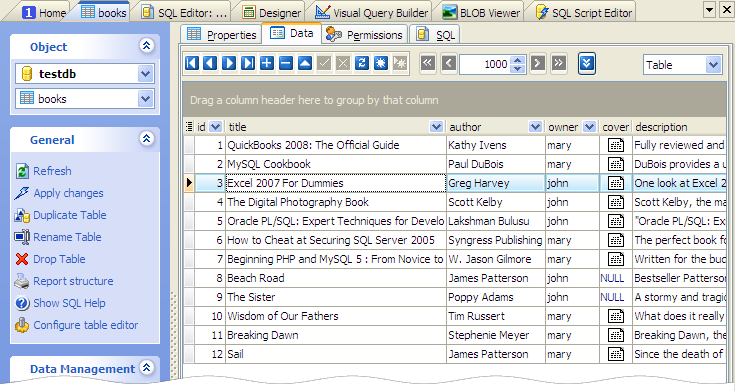Screen dimensions: 735x391
Task: Select the Beach Road title cell
Action: [336, 278]
